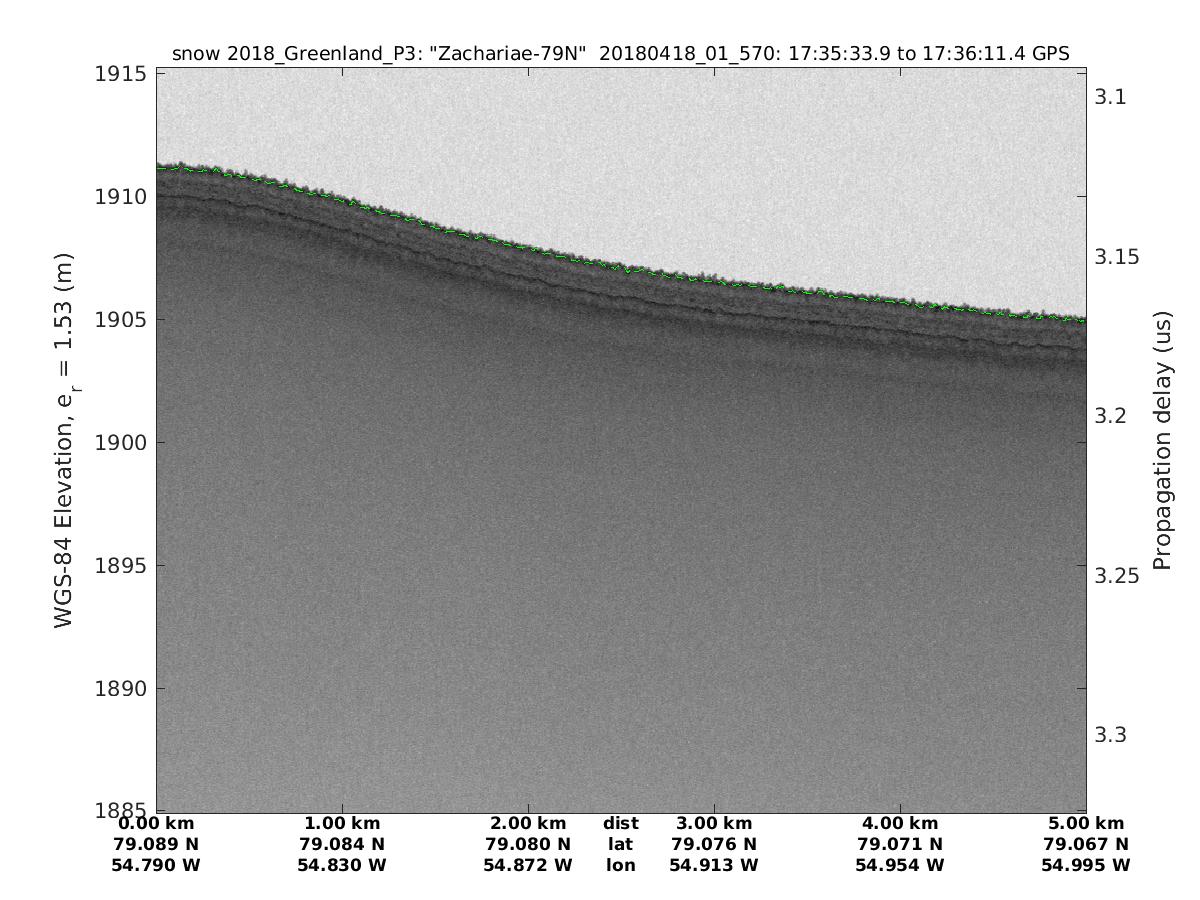Screen dimensions: 1200x900
Task: Click the latitude value "79.071 N"
Action: click(900, 844)
